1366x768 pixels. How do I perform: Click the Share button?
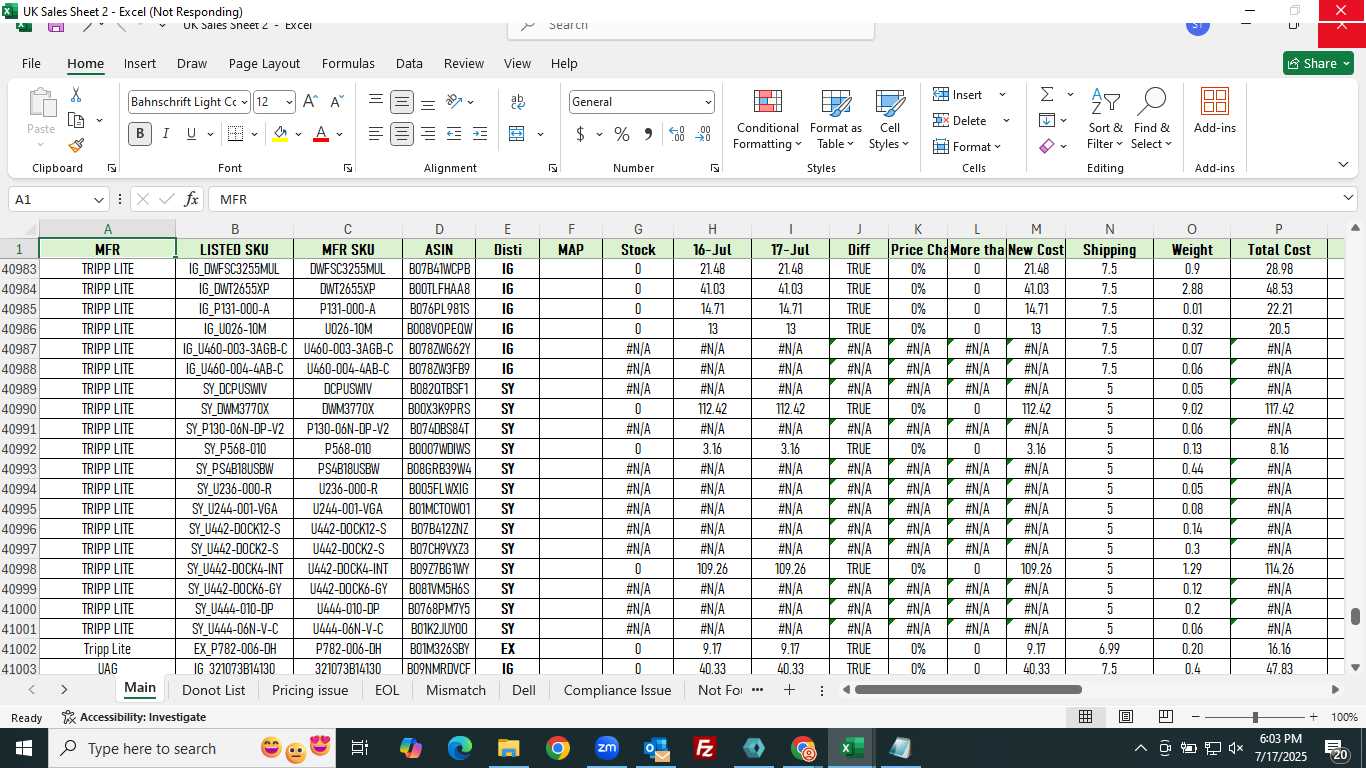click(1318, 63)
